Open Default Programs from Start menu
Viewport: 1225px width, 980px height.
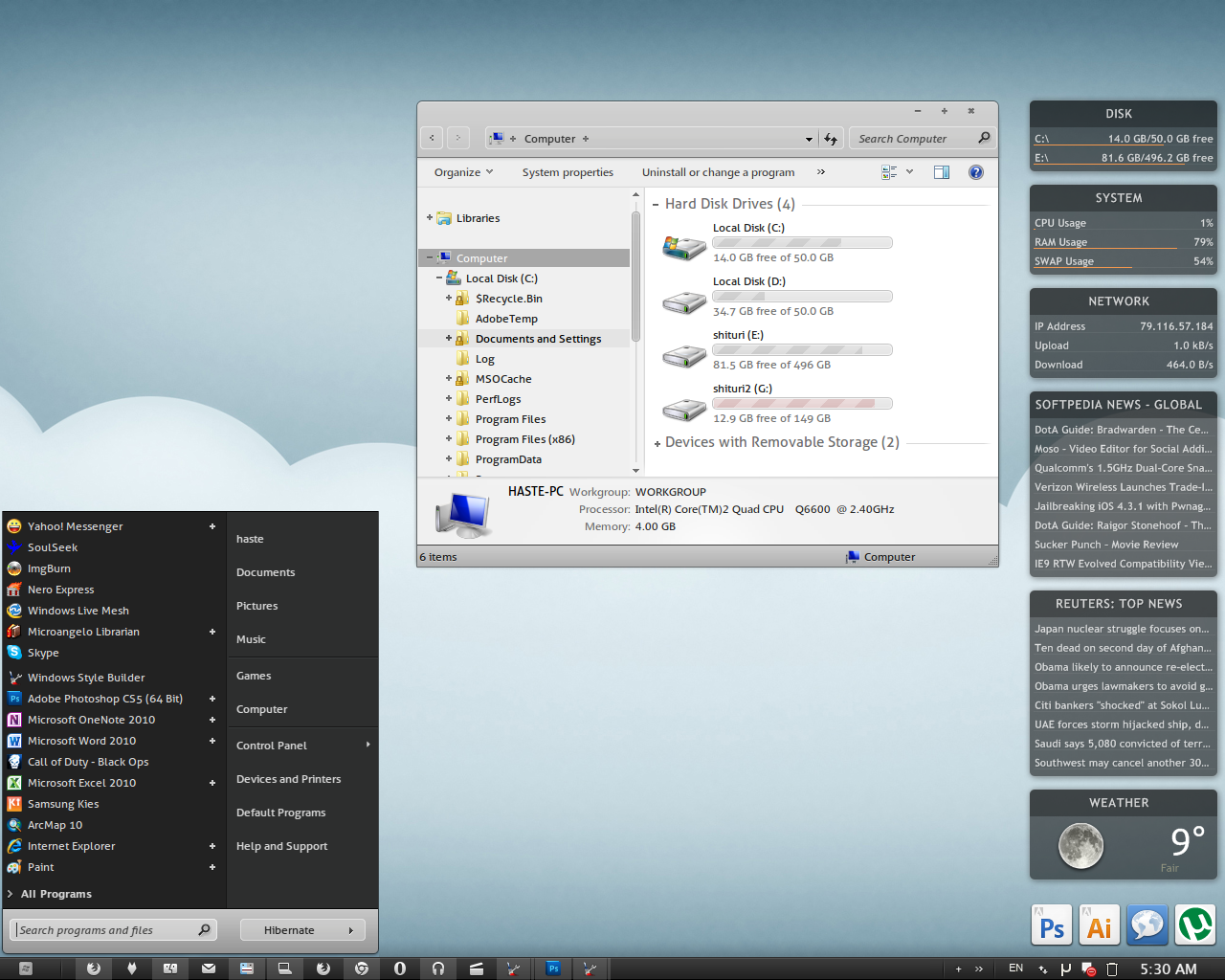[x=280, y=813]
